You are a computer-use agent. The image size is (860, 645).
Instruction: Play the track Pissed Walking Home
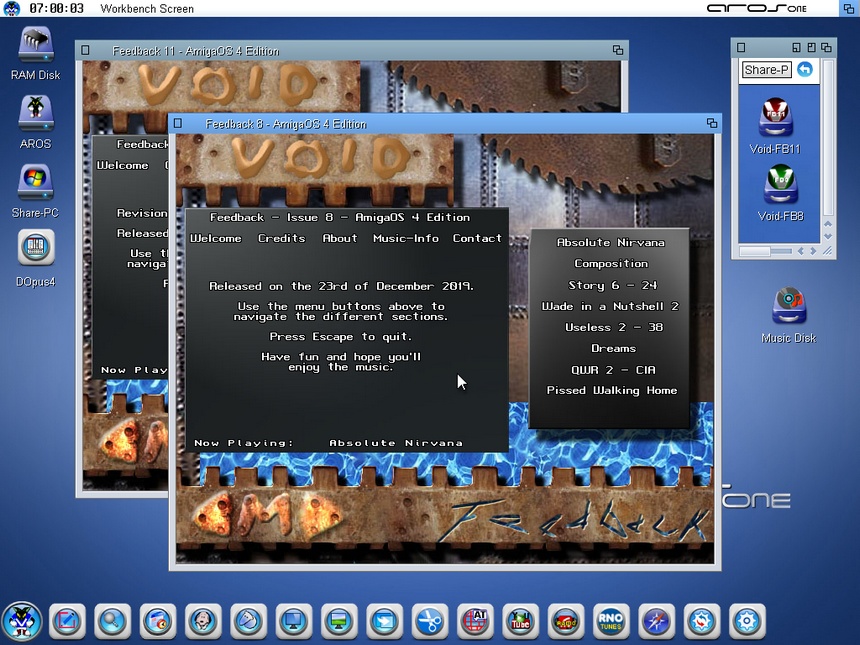pyautogui.click(x=610, y=390)
